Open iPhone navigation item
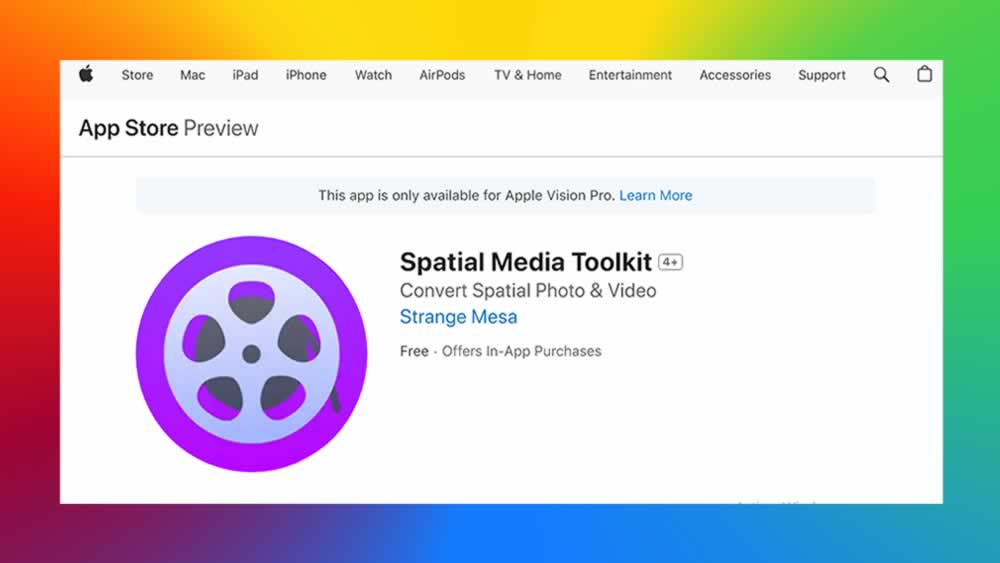1000x563 pixels. tap(306, 75)
